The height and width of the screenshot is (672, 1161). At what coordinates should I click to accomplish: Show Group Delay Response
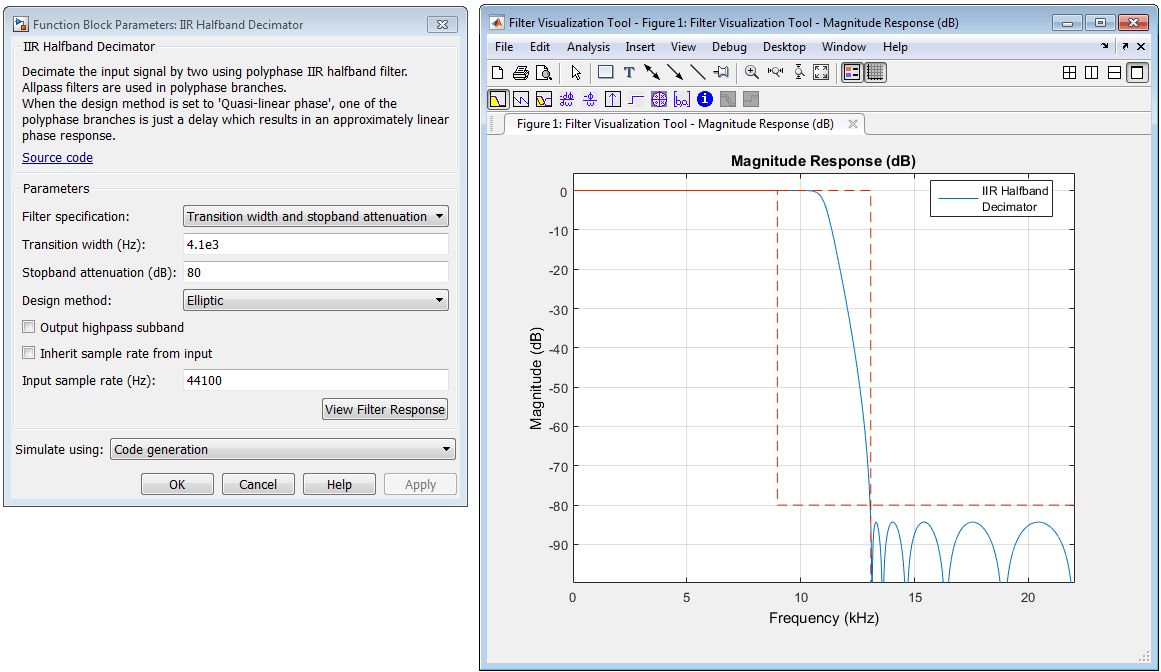[x=567, y=99]
